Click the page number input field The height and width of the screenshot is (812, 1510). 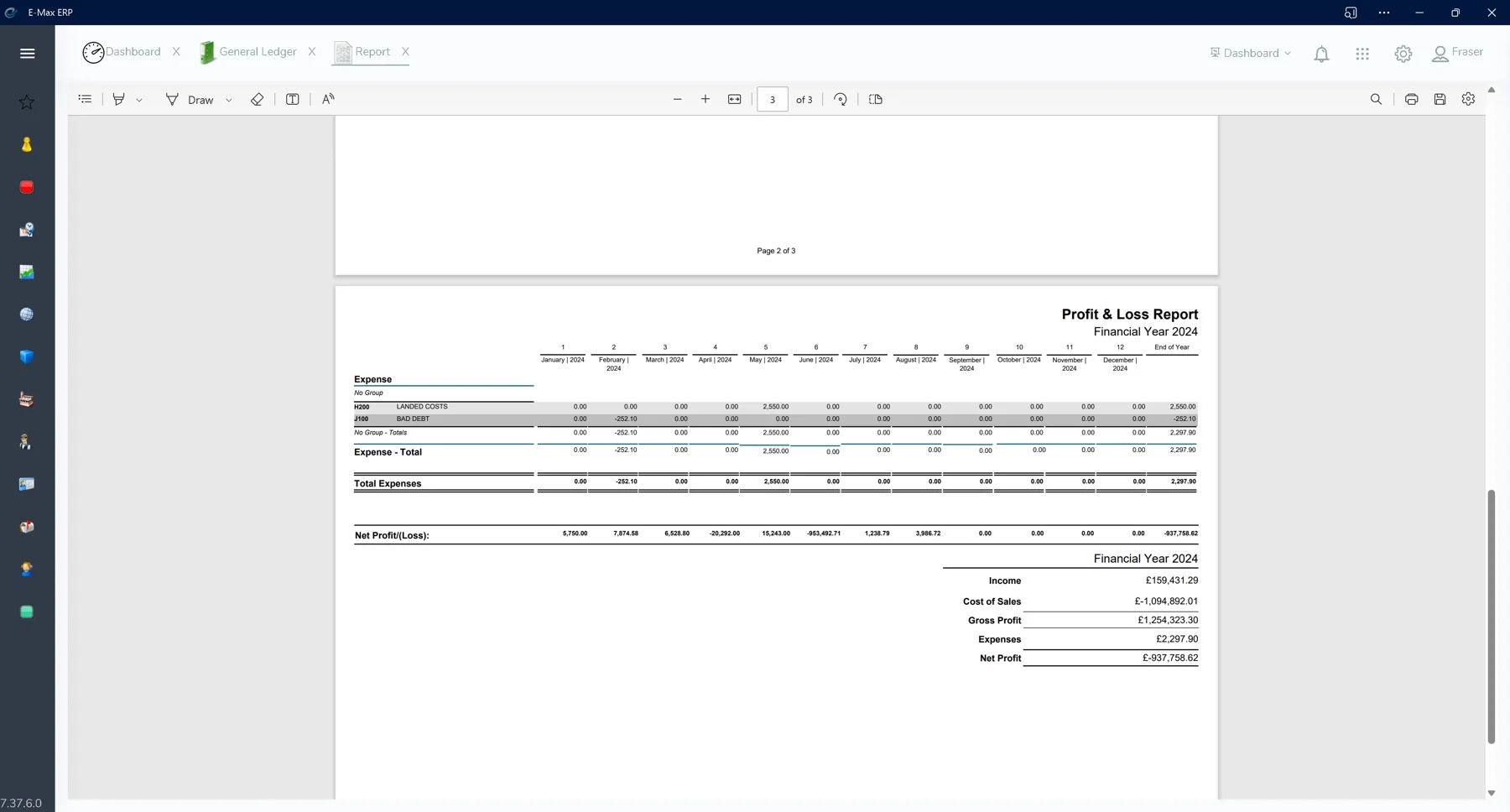(773, 99)
